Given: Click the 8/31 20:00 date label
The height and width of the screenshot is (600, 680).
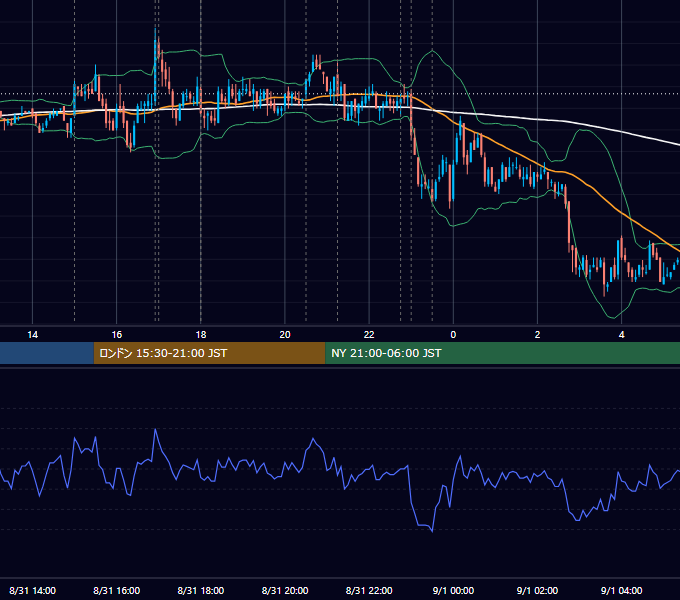Looking at the screenshot, I should [x=285, y=590].
